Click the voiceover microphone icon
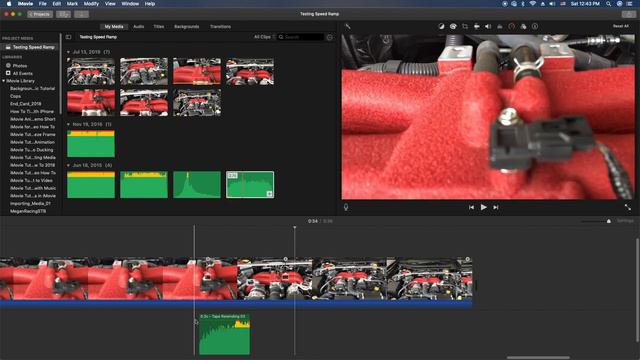This screenshot has width=640, height=360. pos(346,207)
